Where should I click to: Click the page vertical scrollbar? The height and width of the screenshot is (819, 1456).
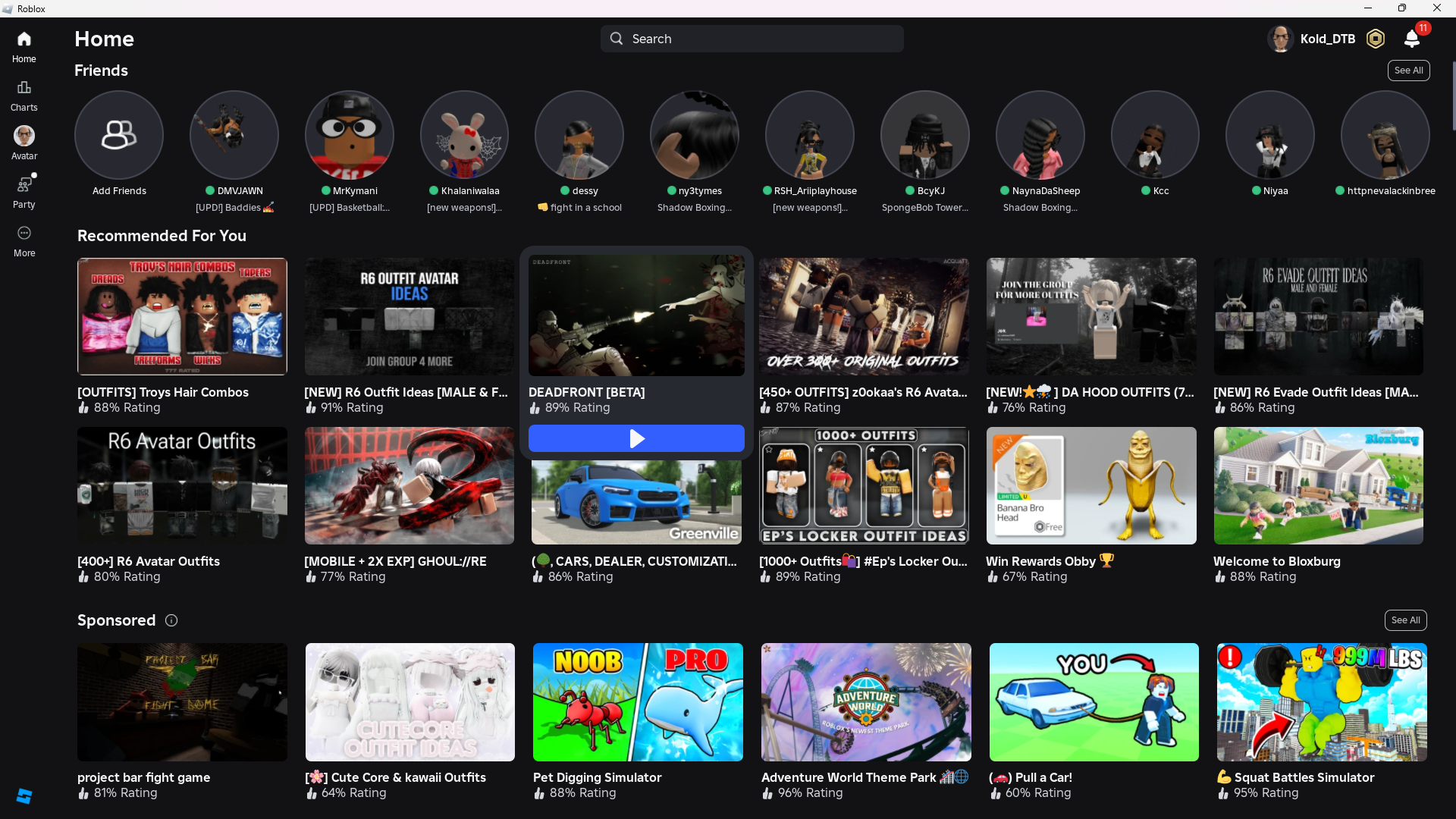tap(1453, 95)
